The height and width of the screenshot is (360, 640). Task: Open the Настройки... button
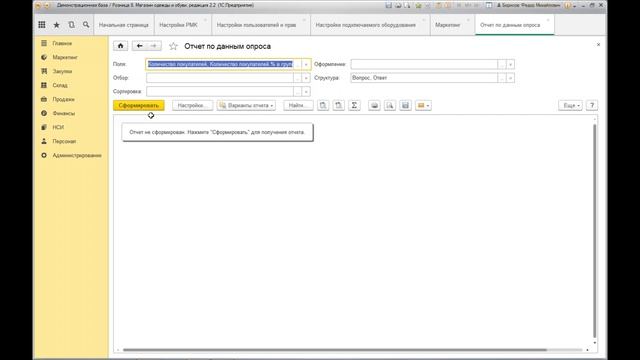coord(192,105)
